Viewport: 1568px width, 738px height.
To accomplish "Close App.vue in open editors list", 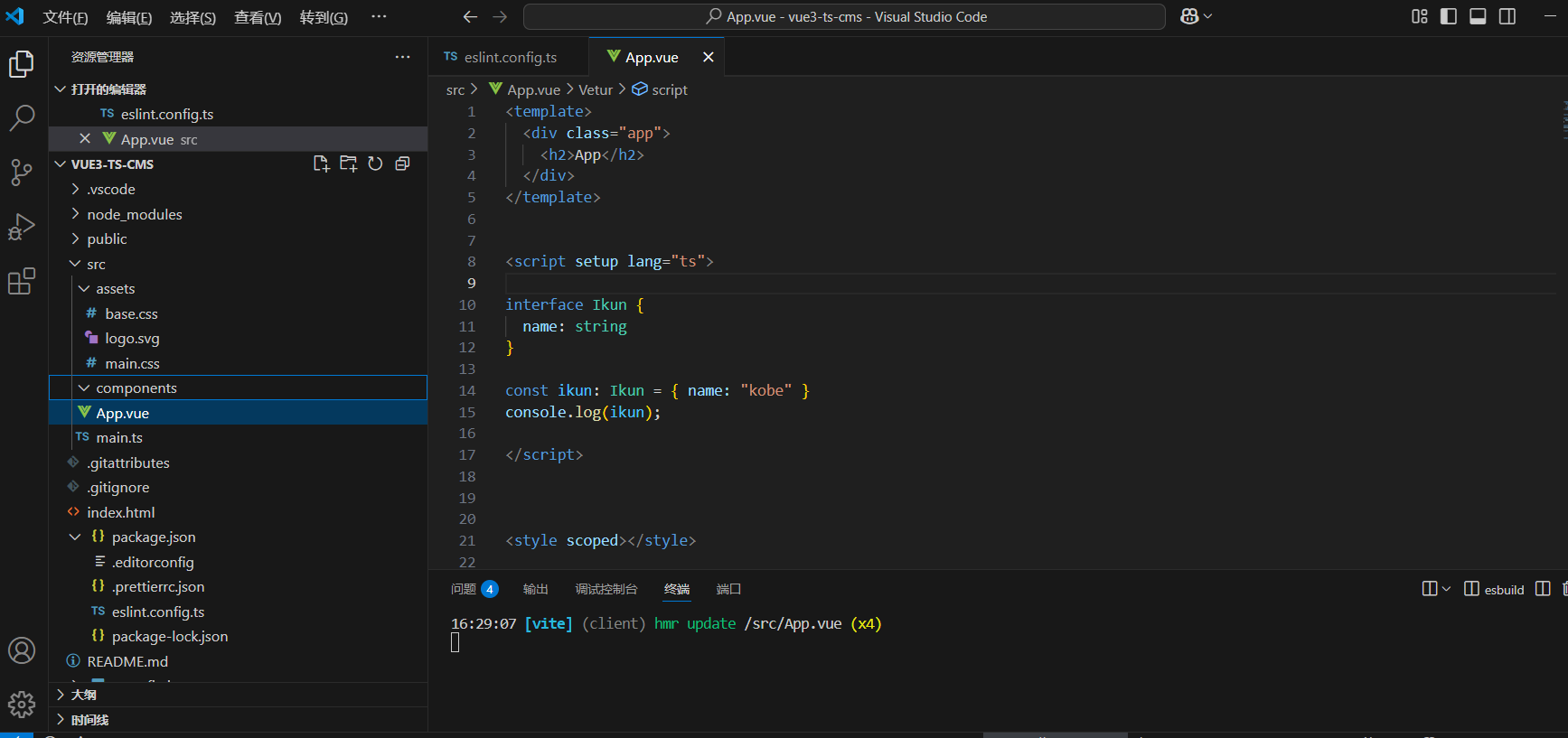I will tap(85, 138).
